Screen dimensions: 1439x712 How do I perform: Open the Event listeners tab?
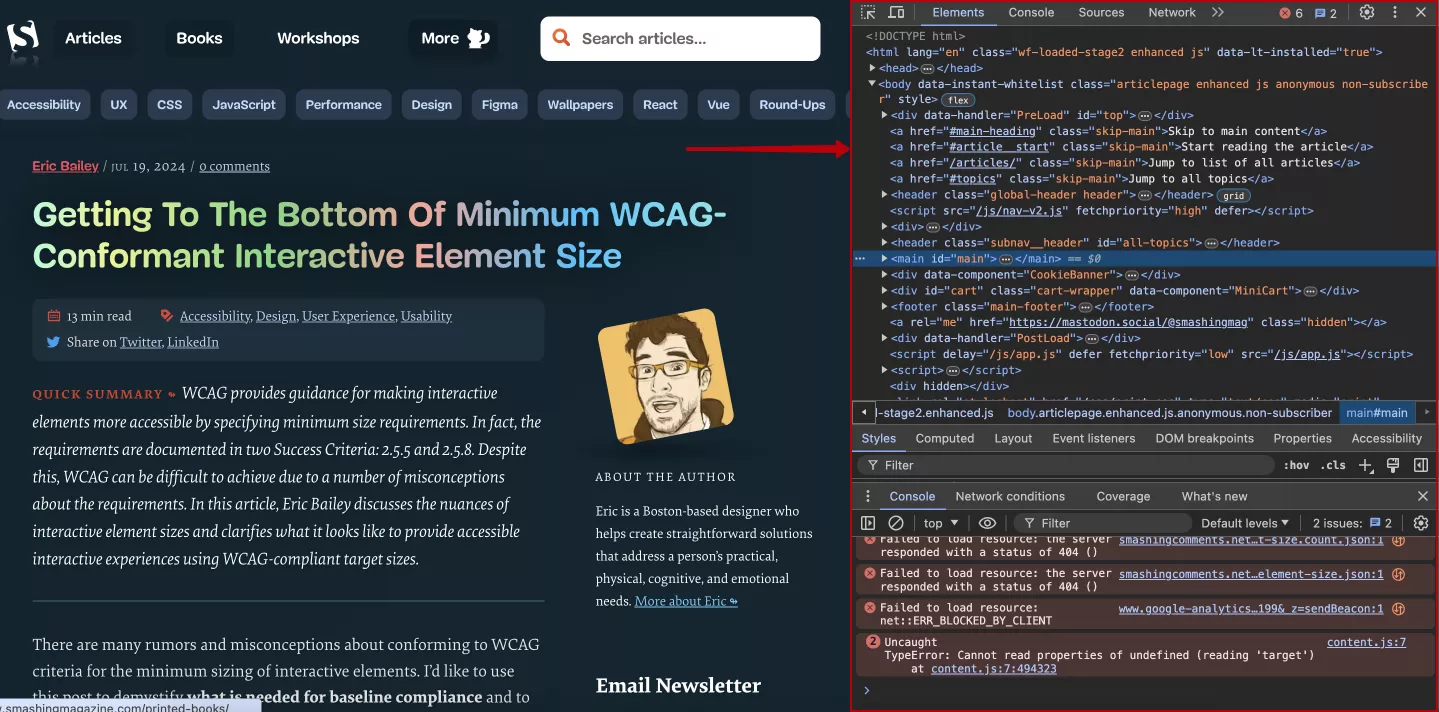click(x=1093, y=438)
